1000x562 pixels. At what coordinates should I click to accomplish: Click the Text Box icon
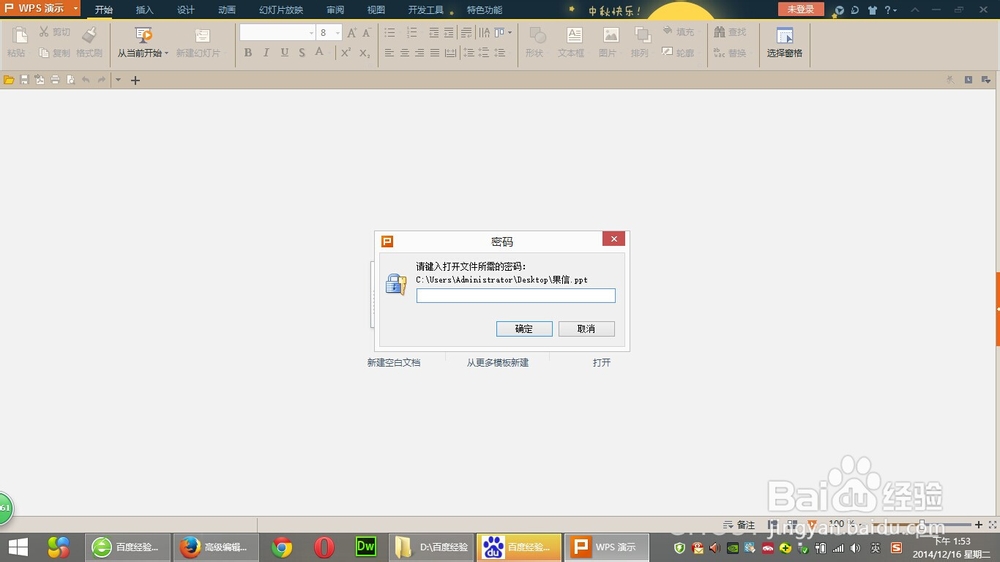(574, 36)
